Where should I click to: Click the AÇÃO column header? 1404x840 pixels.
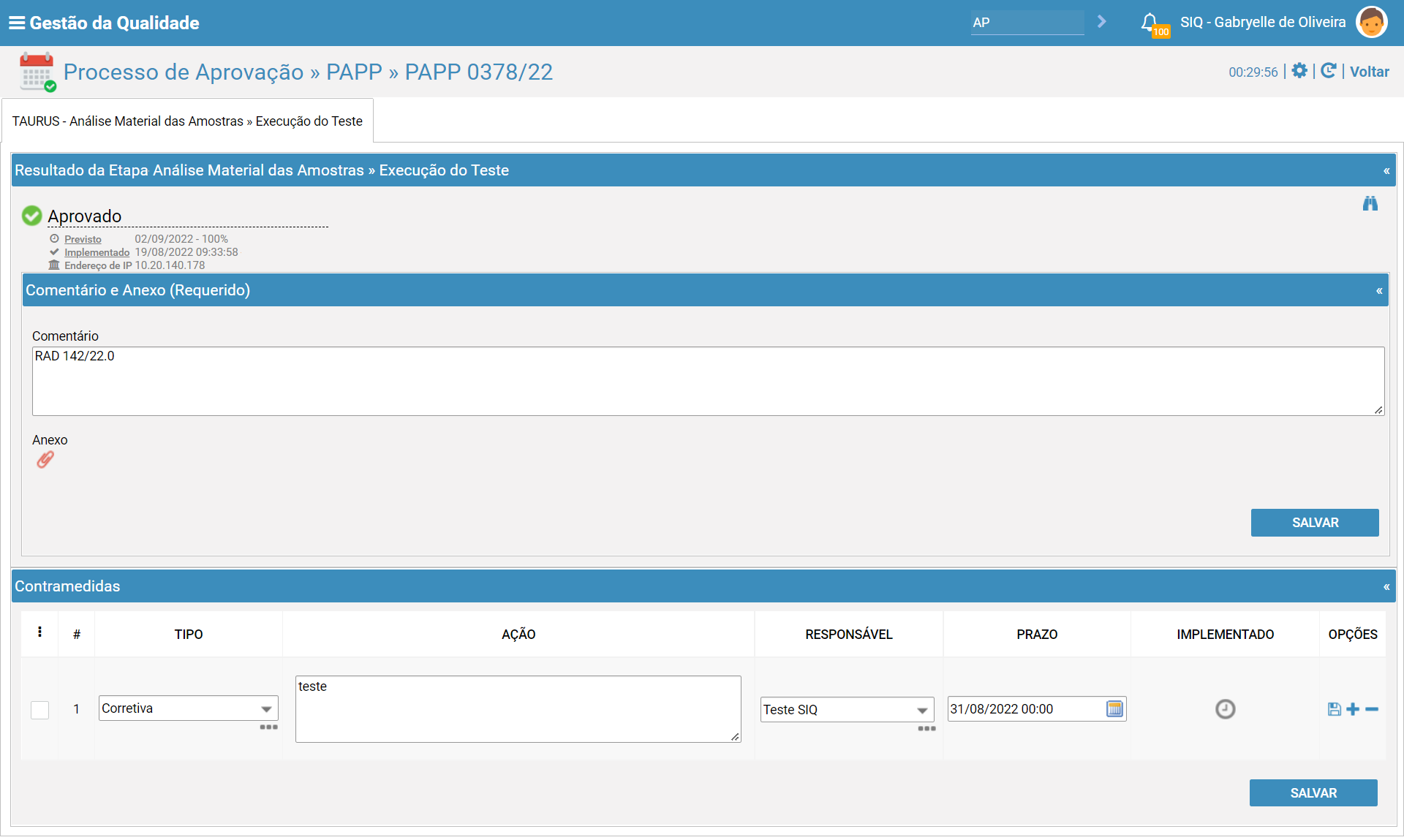coord(518,634)
